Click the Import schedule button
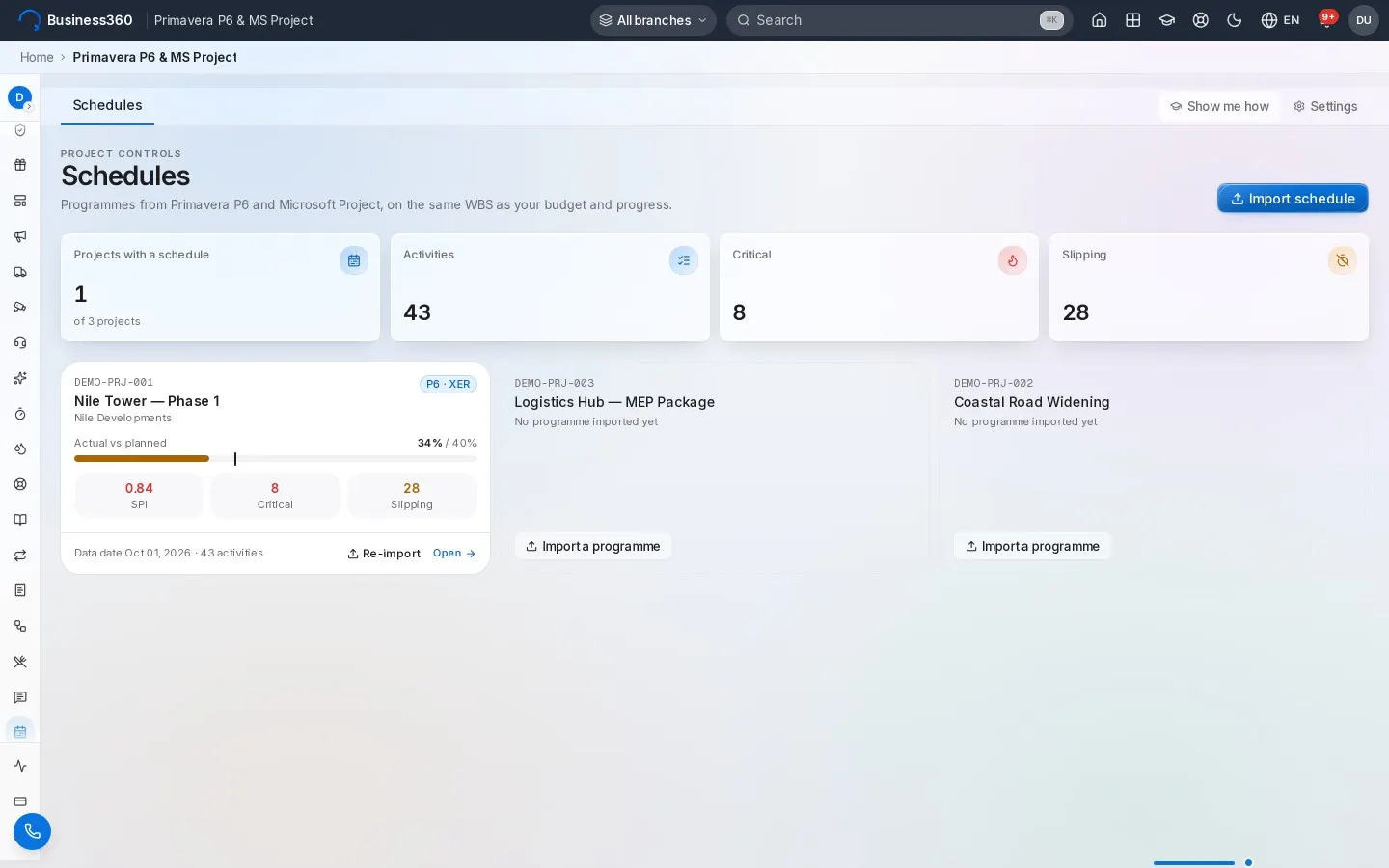This screenshot has width=1389, height=868. 1293,199
